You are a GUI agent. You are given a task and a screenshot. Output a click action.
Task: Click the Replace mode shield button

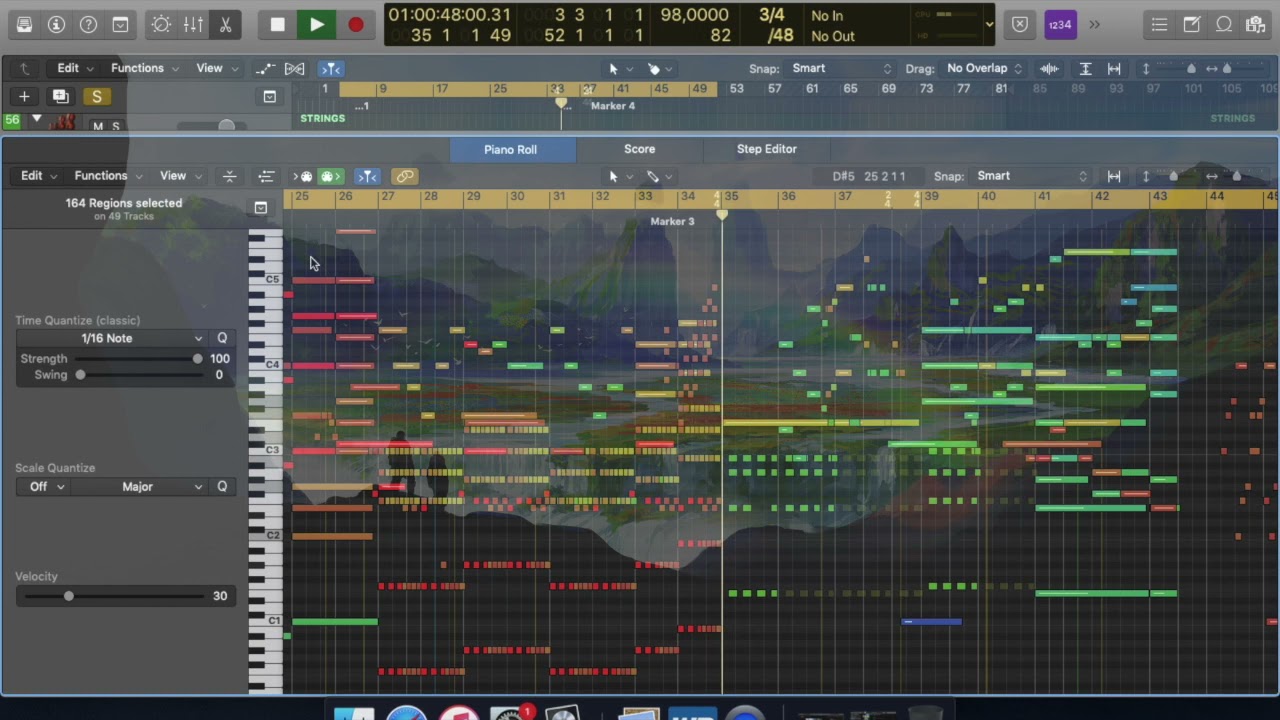tap(1020, 24)
